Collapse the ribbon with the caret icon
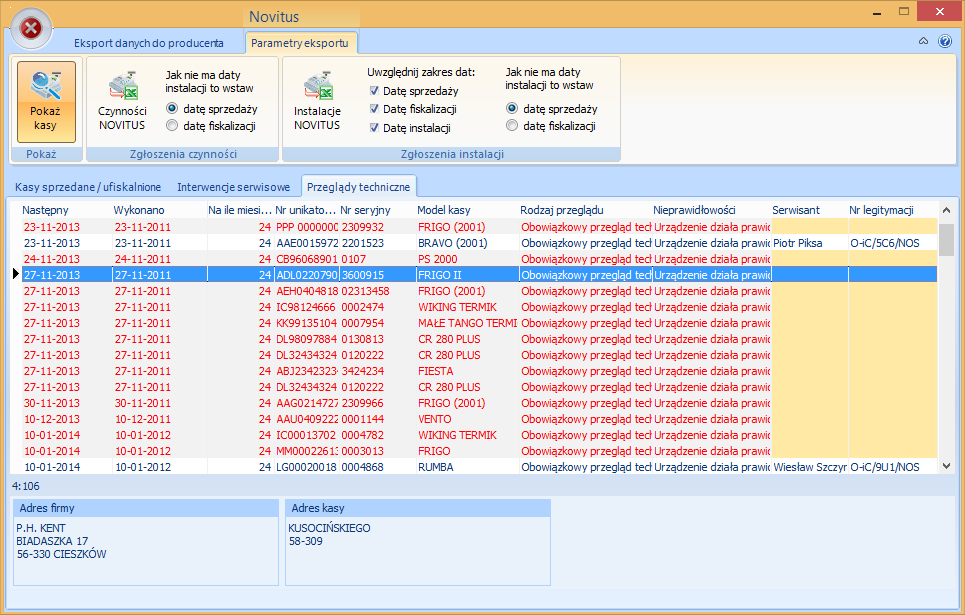The height and width of the screenshot is (615, 965). coord(923,41)
